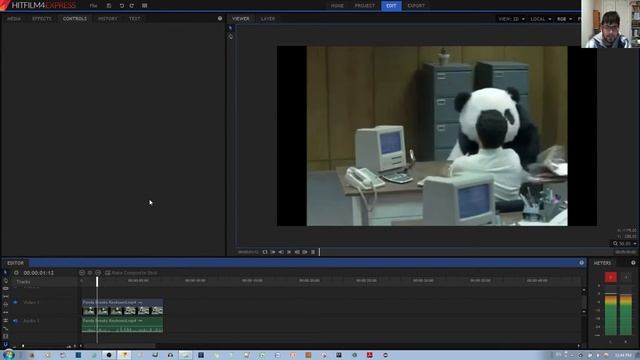Toggle Video 1 track visibility eye

coord(16,302)
